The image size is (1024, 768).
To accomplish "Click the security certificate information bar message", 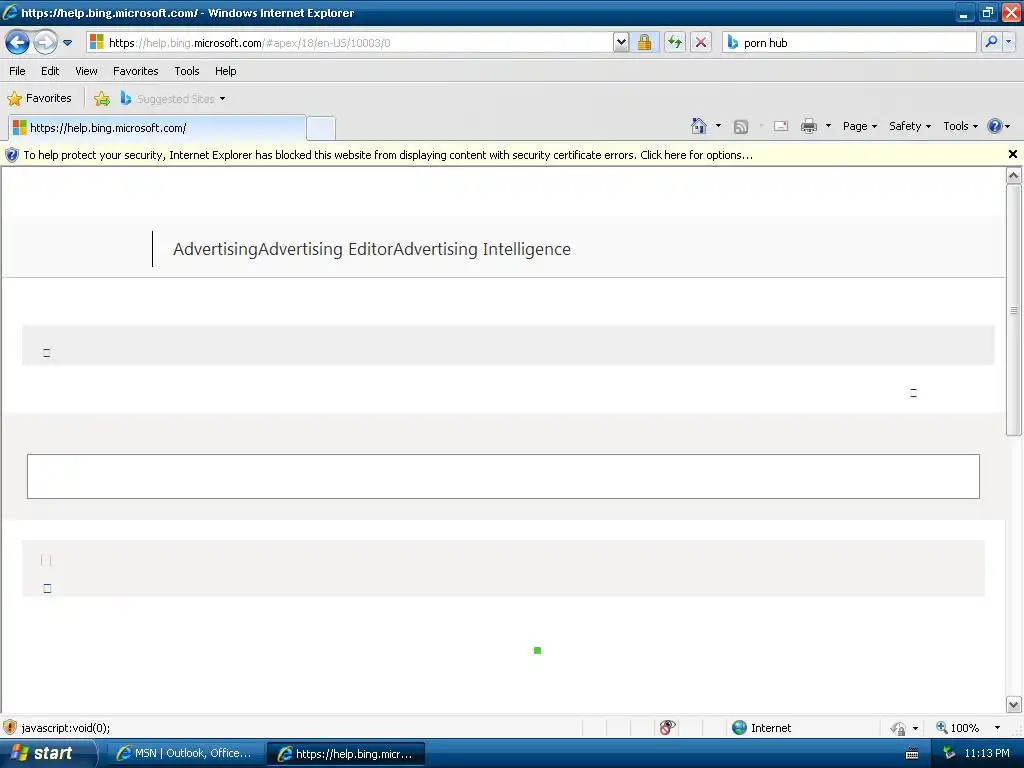I will click(388, 155).
